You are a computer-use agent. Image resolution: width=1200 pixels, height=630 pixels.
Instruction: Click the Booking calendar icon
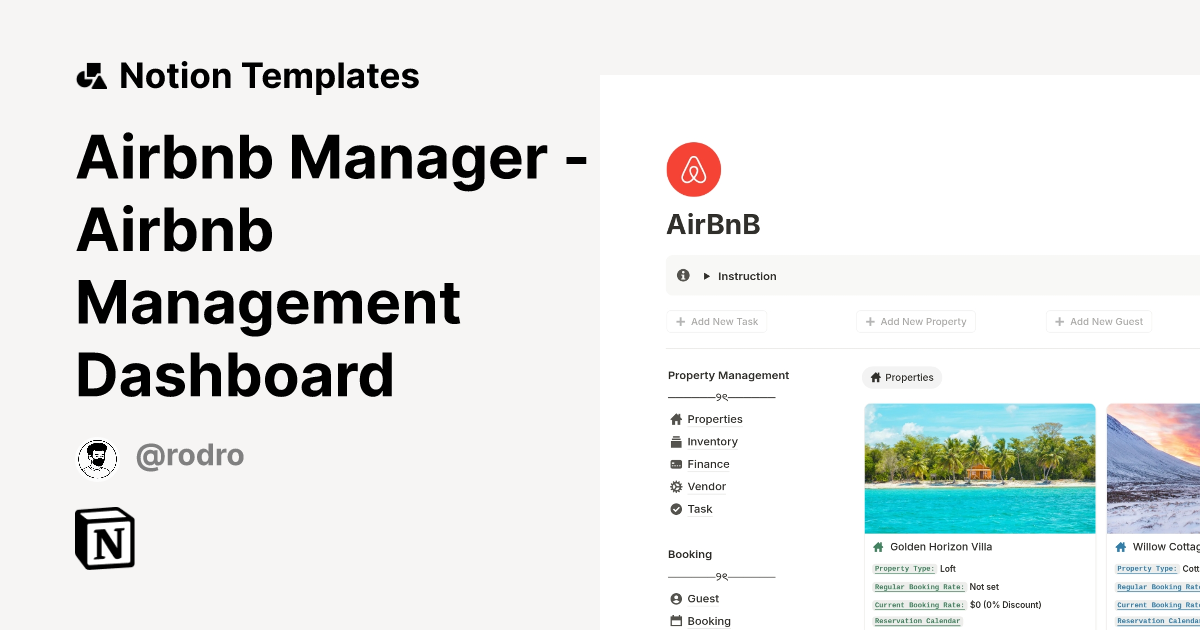[x=677, y=620]
